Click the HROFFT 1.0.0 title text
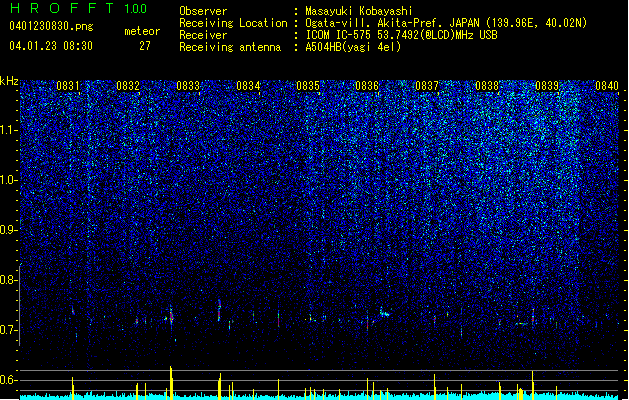629x400 pixels. pyautogui.click(x=78, y=8)
